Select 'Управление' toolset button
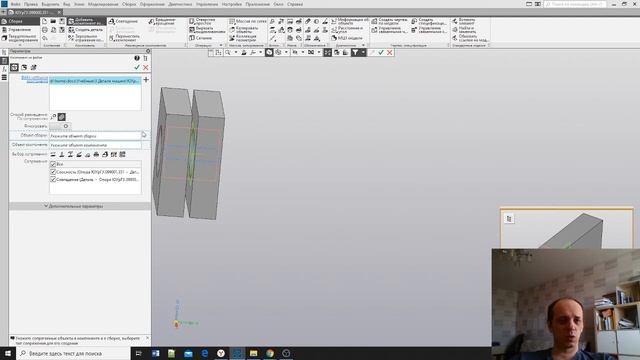The height and width of the screenshot is (360, 640). click(x=20, y=30)
